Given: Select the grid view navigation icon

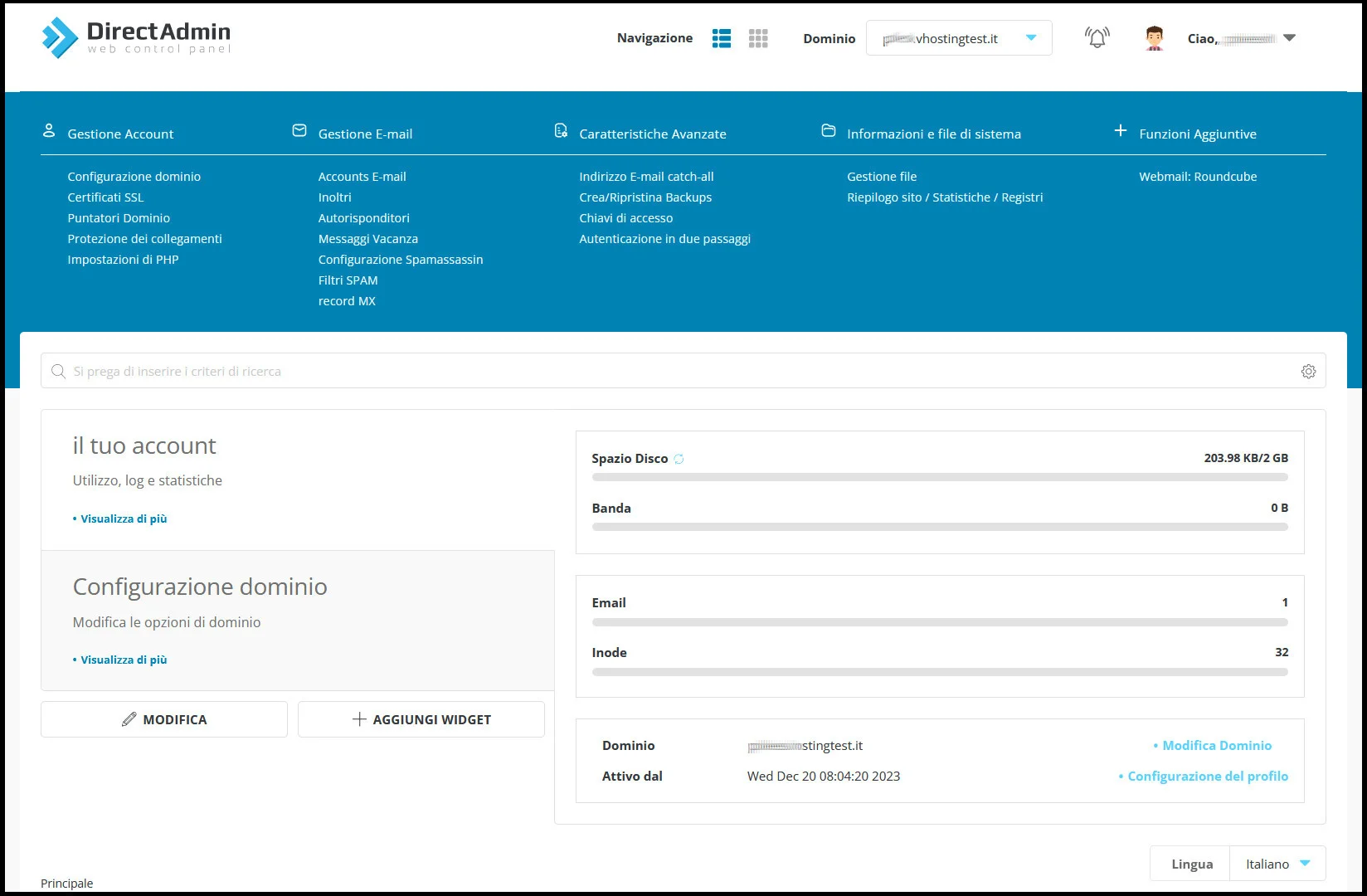Looking at the screenshot, I should (757, 38).
